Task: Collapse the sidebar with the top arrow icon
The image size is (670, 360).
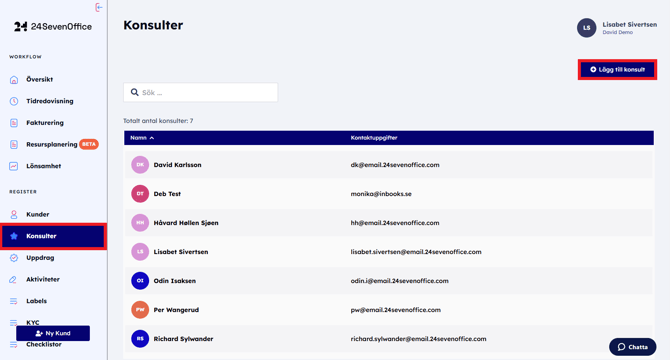Action: coord(99,7)
